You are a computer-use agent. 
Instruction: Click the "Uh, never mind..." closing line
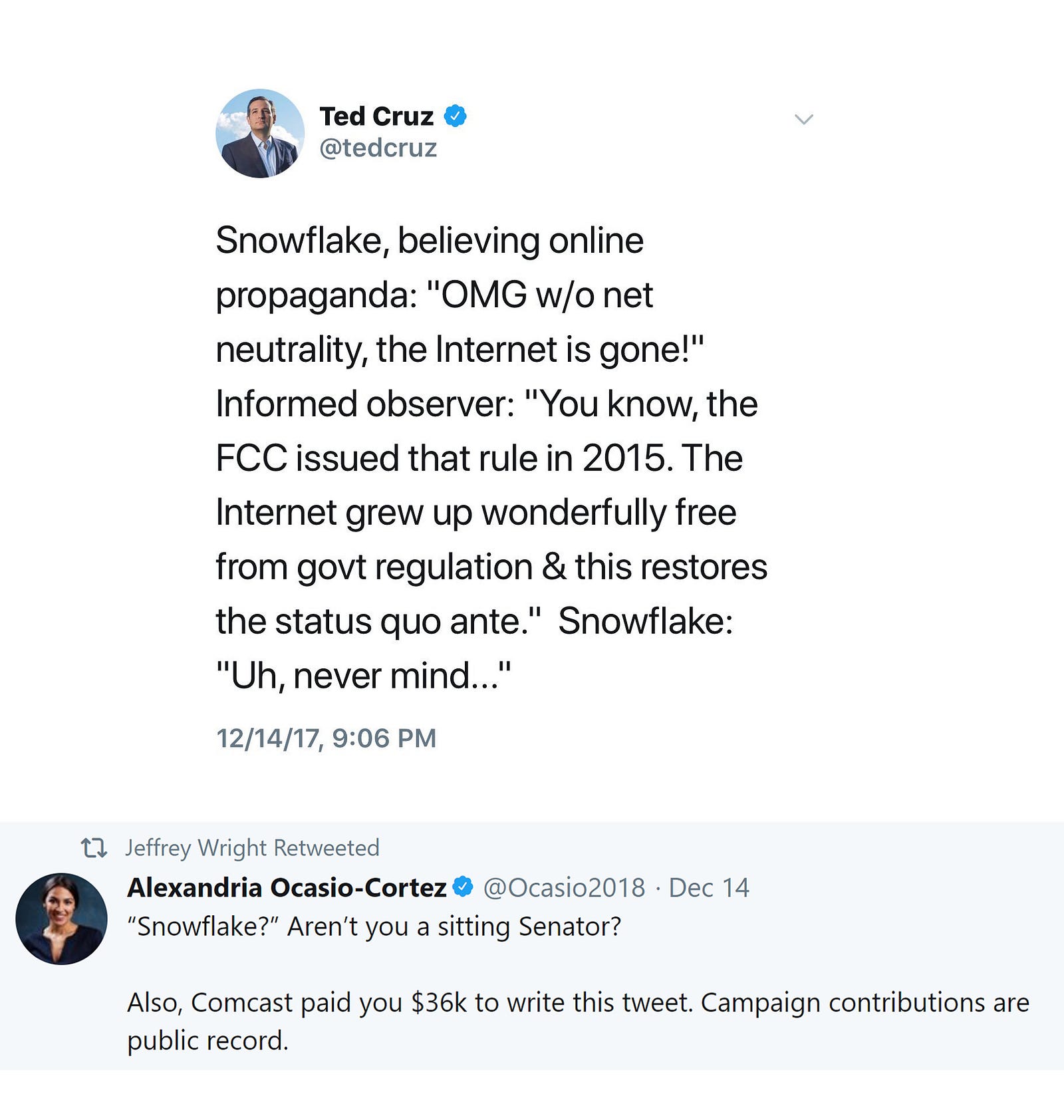pyautogui.click(x=364, y=676)
